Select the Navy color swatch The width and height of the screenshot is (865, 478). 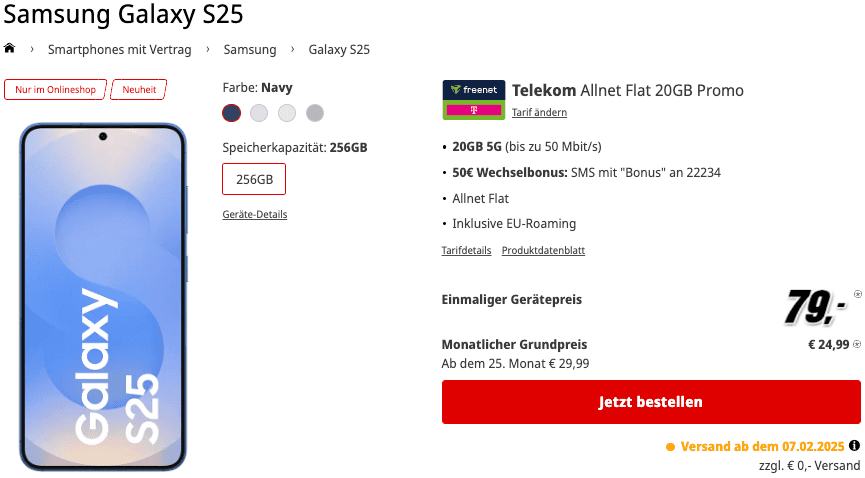[232, 113]
